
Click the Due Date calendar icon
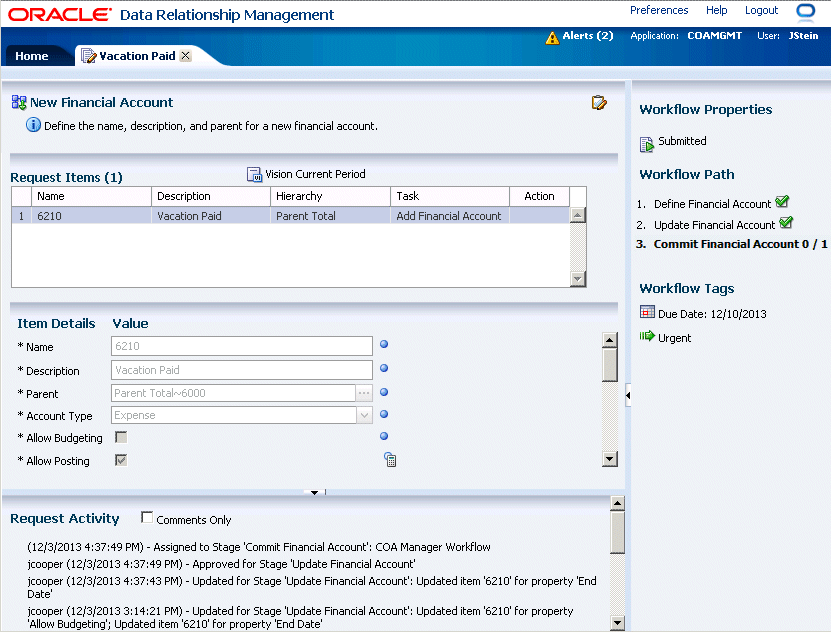coord(647,311)
